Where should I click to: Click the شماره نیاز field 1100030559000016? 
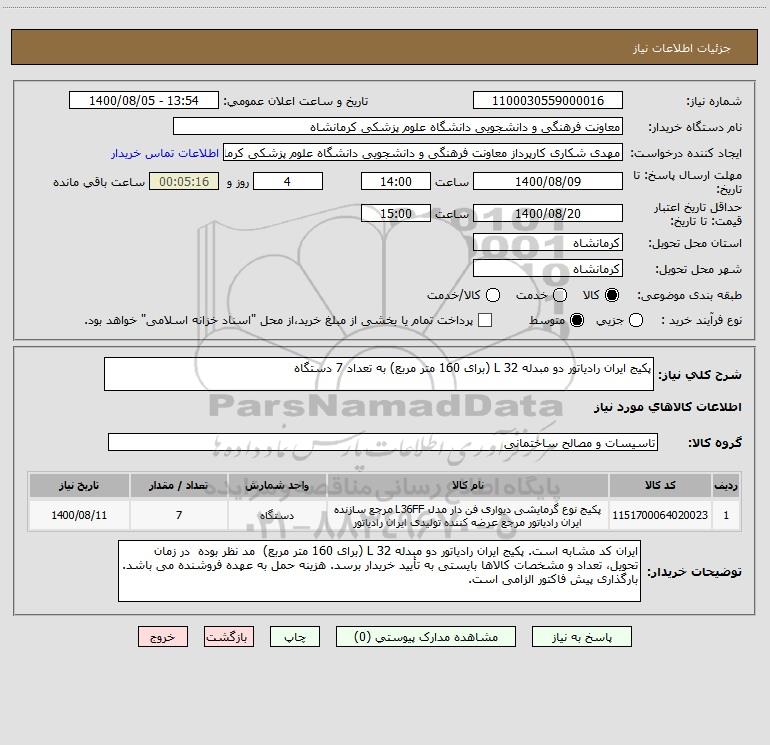pos(548,101)
